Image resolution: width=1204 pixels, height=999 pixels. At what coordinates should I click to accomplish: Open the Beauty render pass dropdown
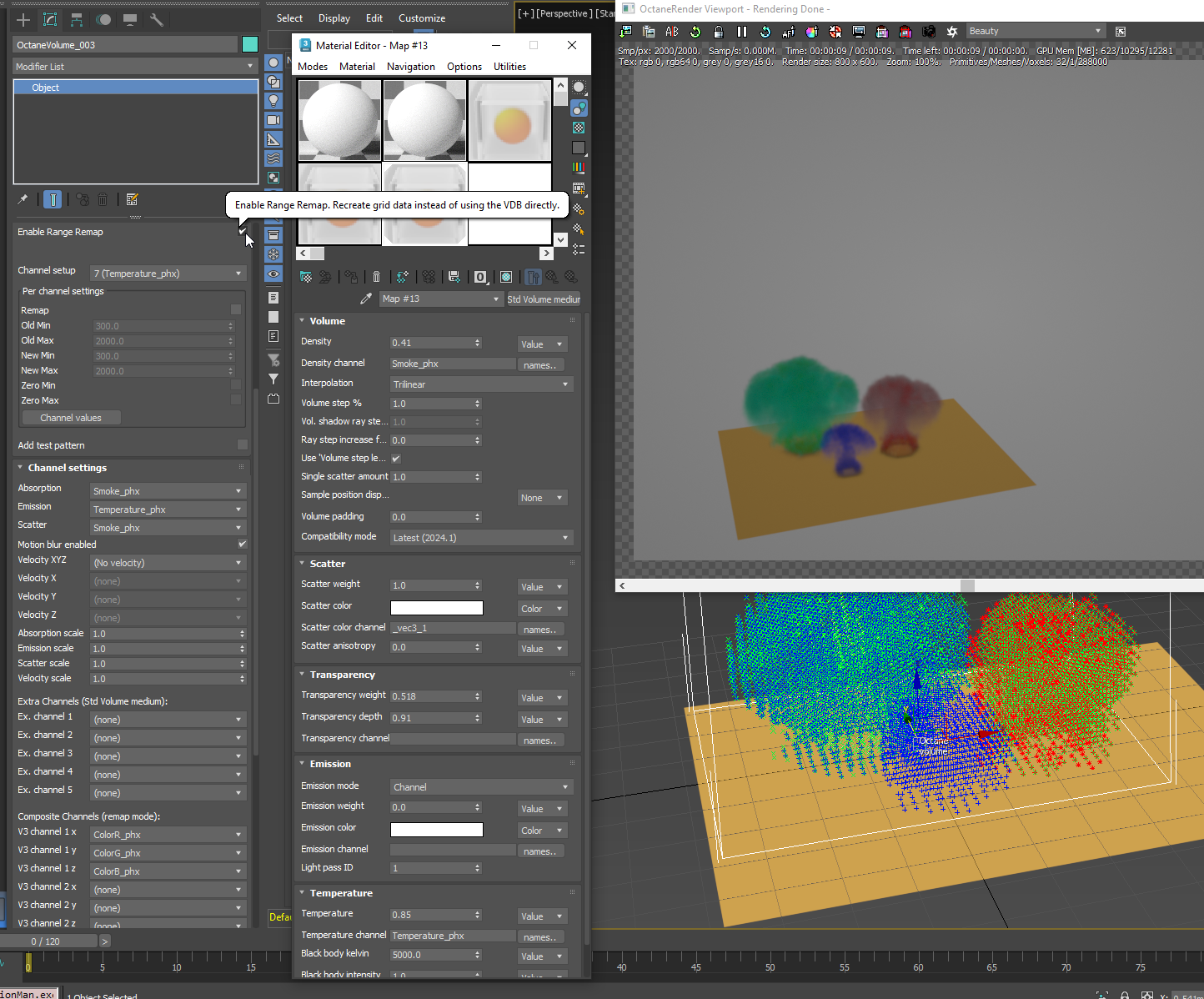[x=1035, y=31]
